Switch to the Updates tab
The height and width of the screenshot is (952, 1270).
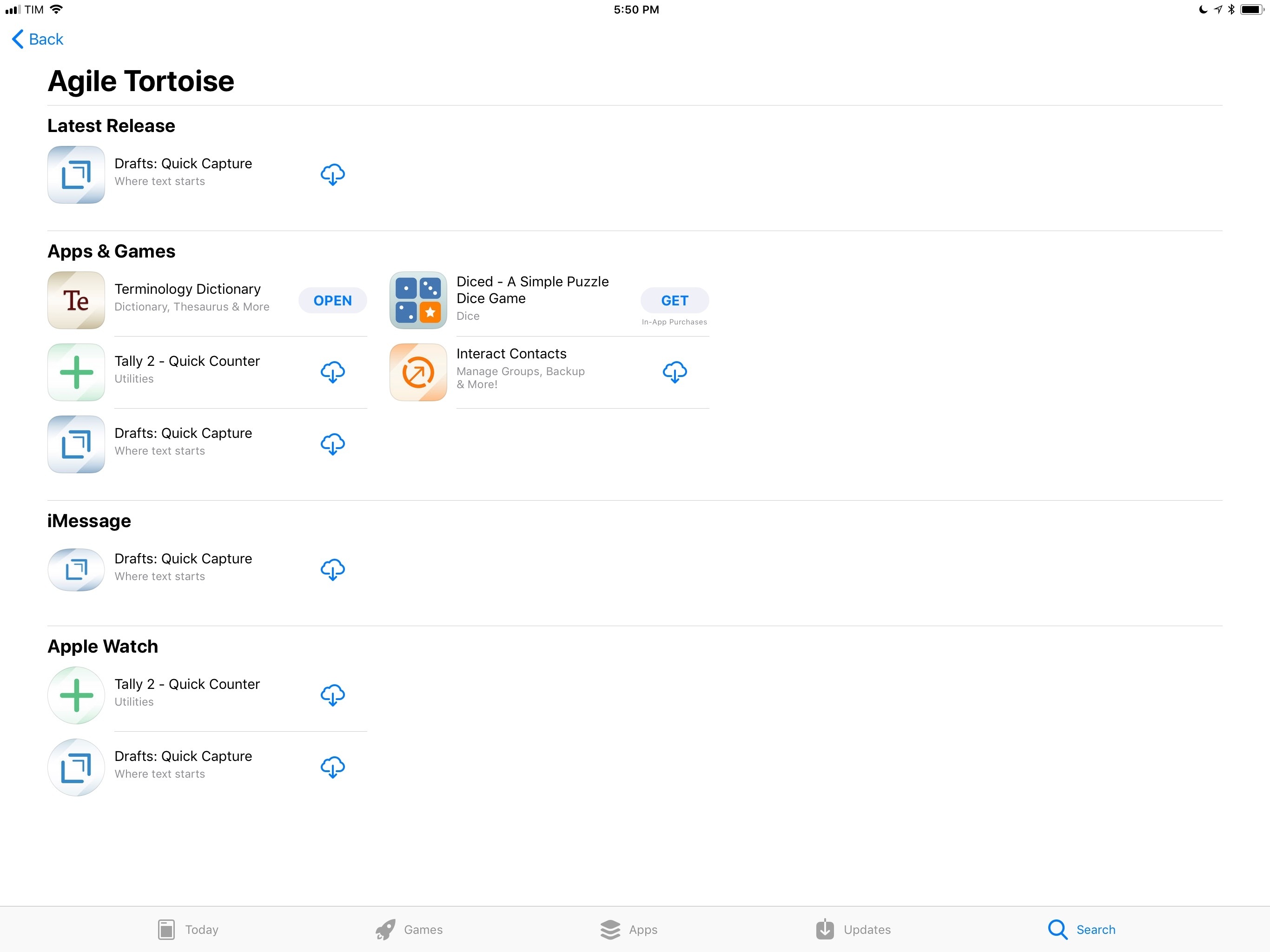(x=853, y=930)
